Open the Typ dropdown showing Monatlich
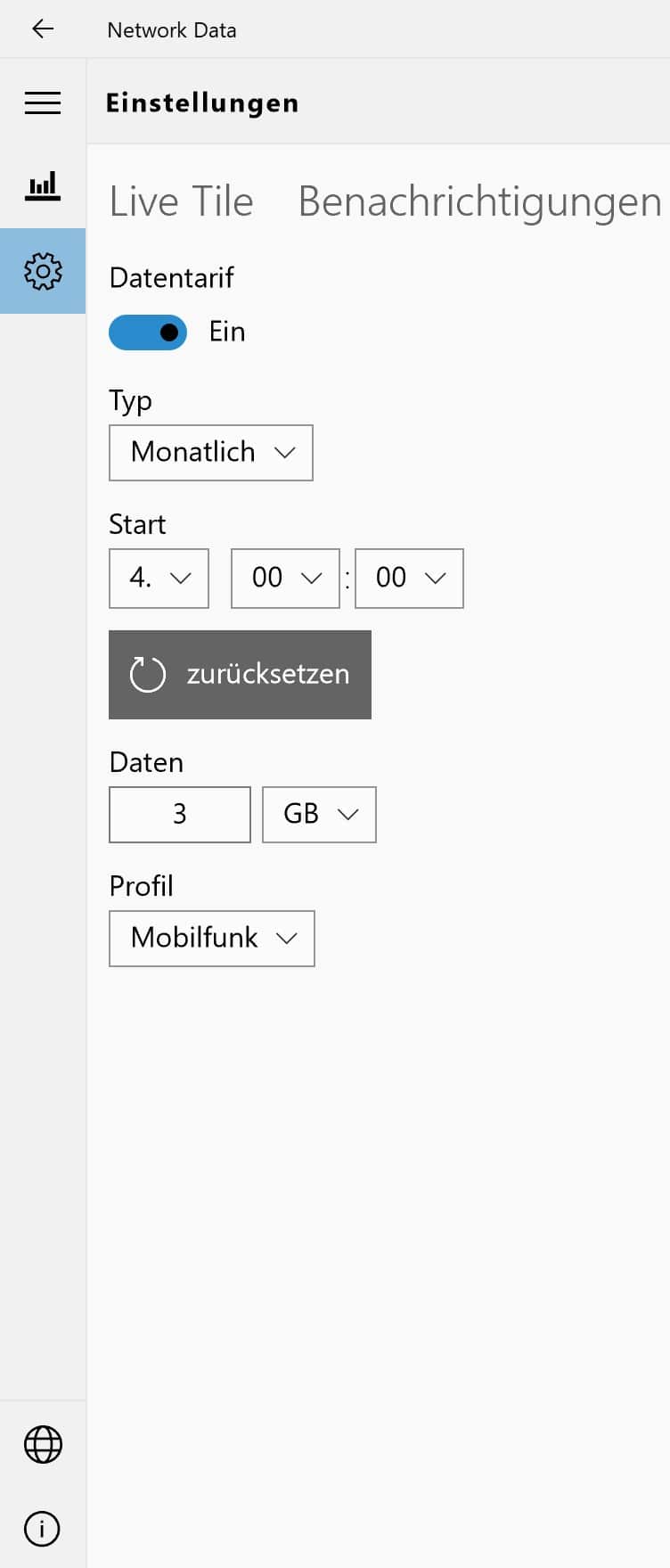 (211, 452)
